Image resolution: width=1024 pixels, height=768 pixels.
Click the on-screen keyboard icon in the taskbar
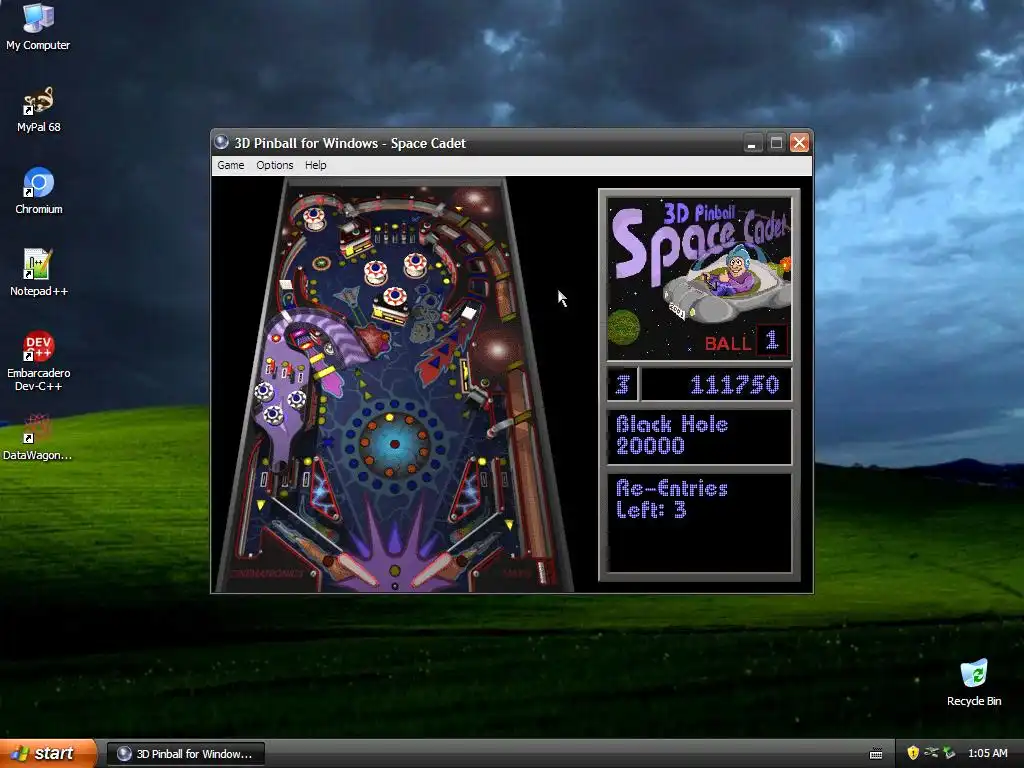(x=876, y=754)
